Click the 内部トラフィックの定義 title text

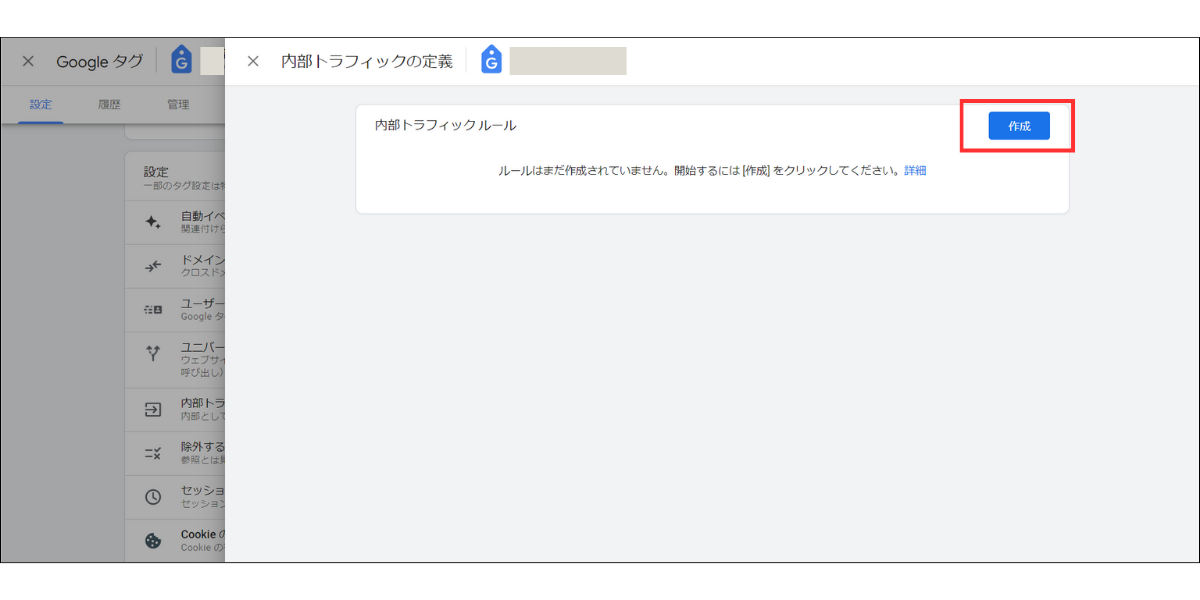coord(367,61)
